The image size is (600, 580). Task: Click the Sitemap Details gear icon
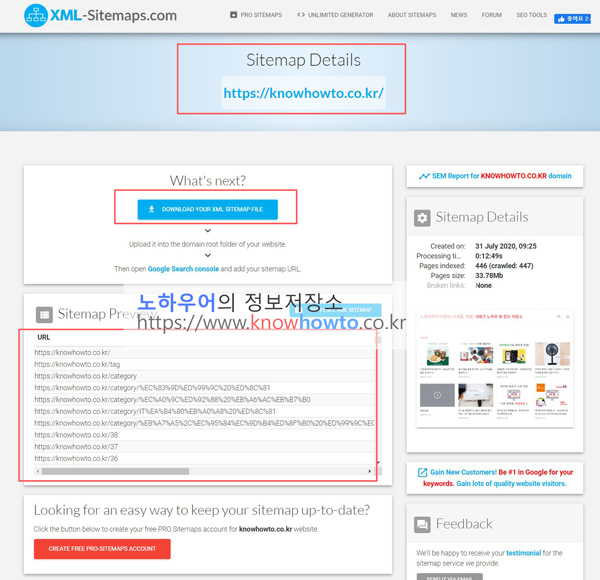[x=422, y=218]
